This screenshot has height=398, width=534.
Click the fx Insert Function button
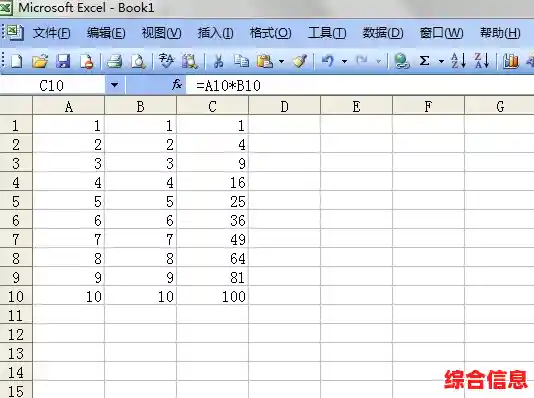[x=177, y=84]
